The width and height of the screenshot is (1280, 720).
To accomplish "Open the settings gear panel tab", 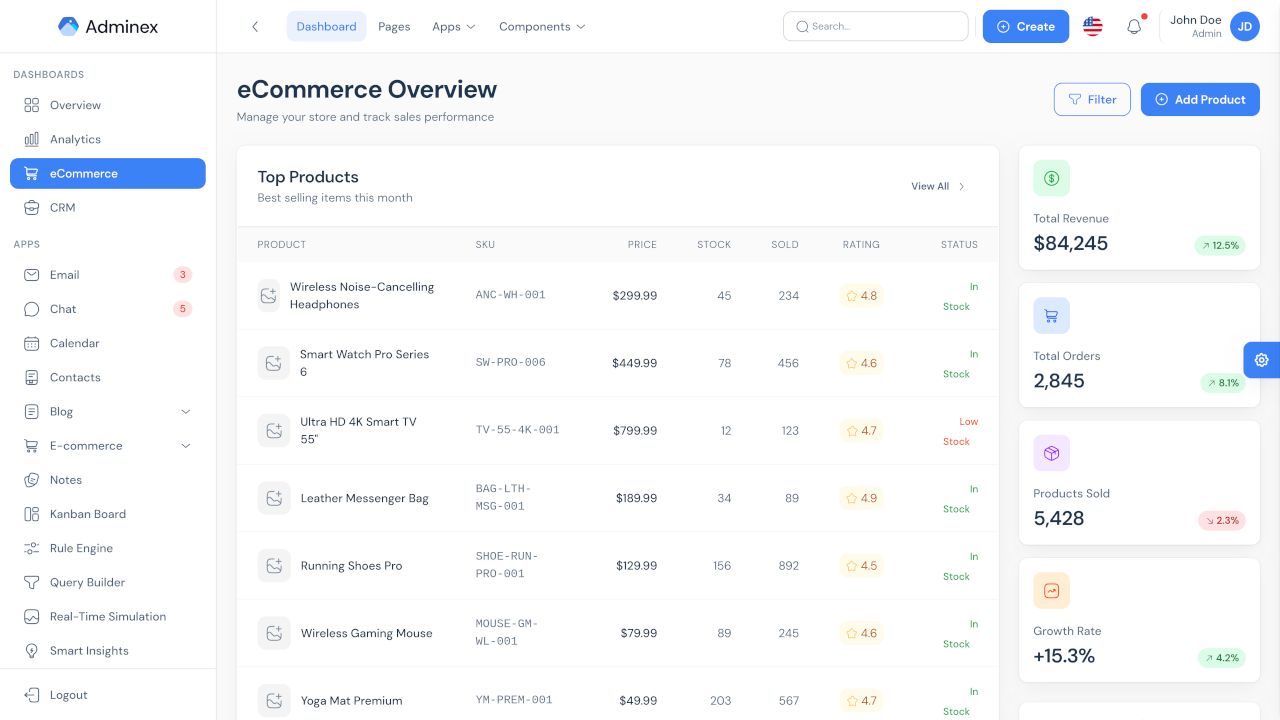I will (x=1262, y=360).
